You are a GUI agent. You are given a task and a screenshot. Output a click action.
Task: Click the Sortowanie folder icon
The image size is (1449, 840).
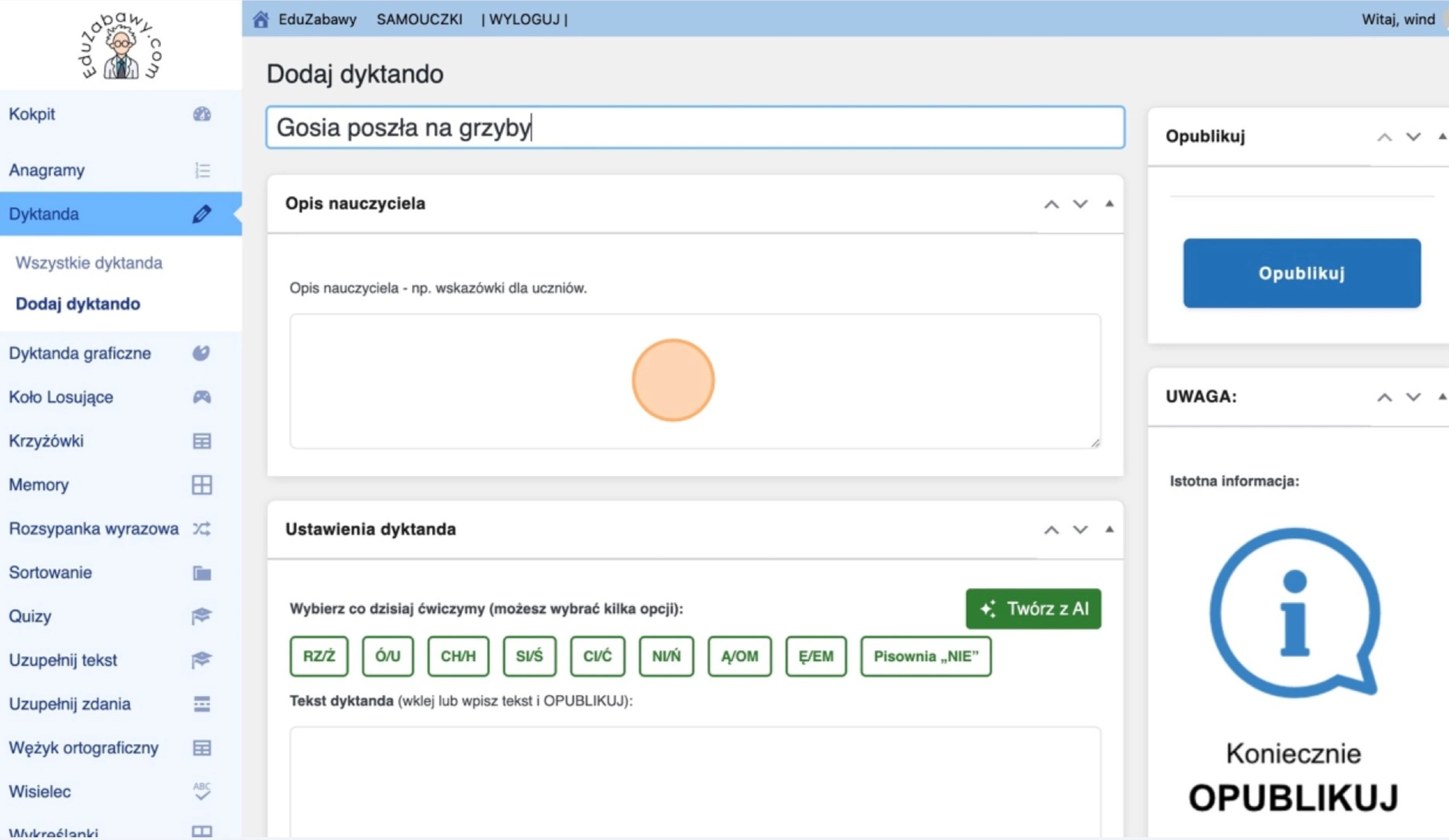click(x=202, y=573)
